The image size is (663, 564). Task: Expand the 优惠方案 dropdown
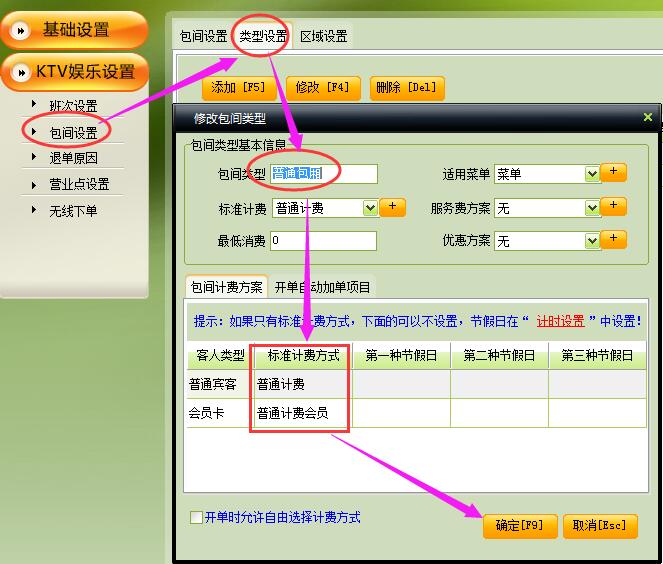[x=591, y=241]
